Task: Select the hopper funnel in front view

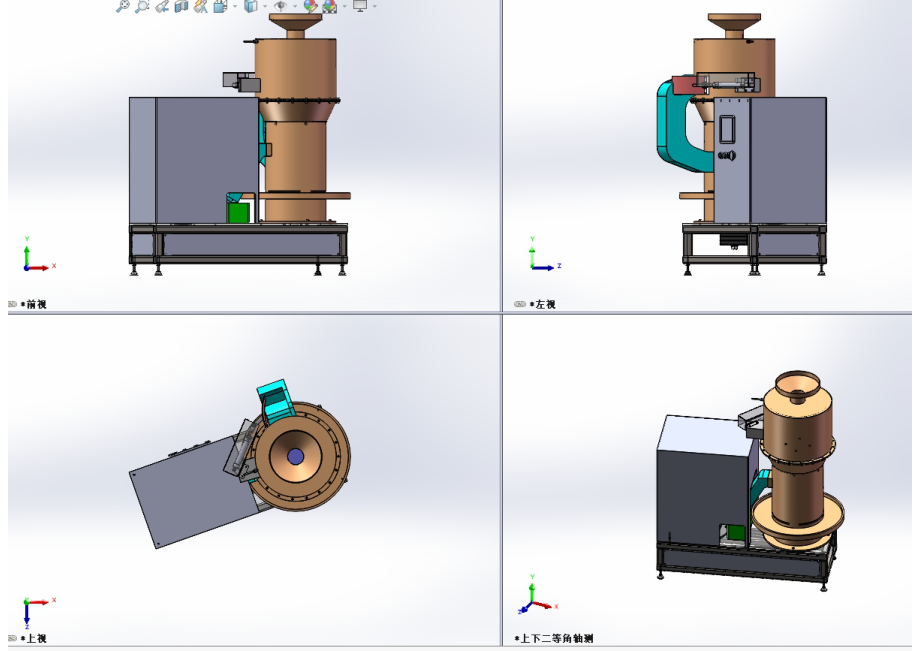Action: click(296, 24)
